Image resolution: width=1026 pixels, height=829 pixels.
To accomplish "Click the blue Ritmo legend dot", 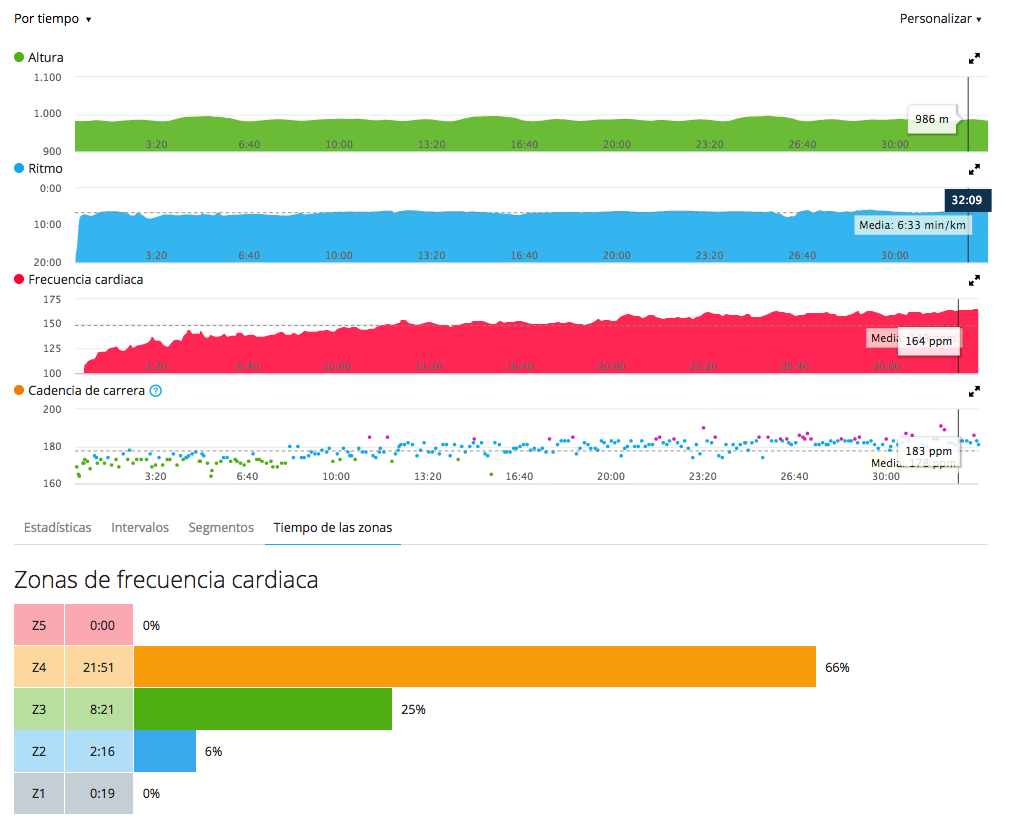I will (x=19, y=168).
